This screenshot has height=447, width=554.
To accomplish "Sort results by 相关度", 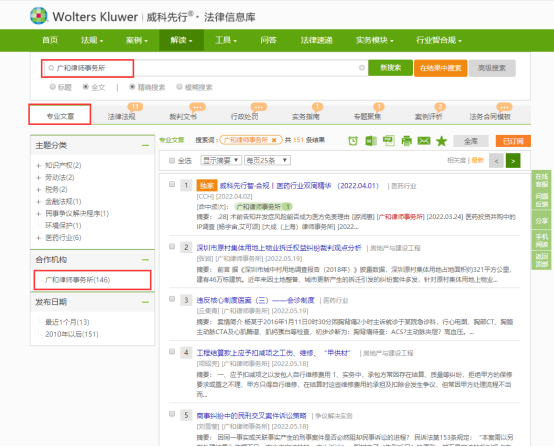I will tap(456, 160).
